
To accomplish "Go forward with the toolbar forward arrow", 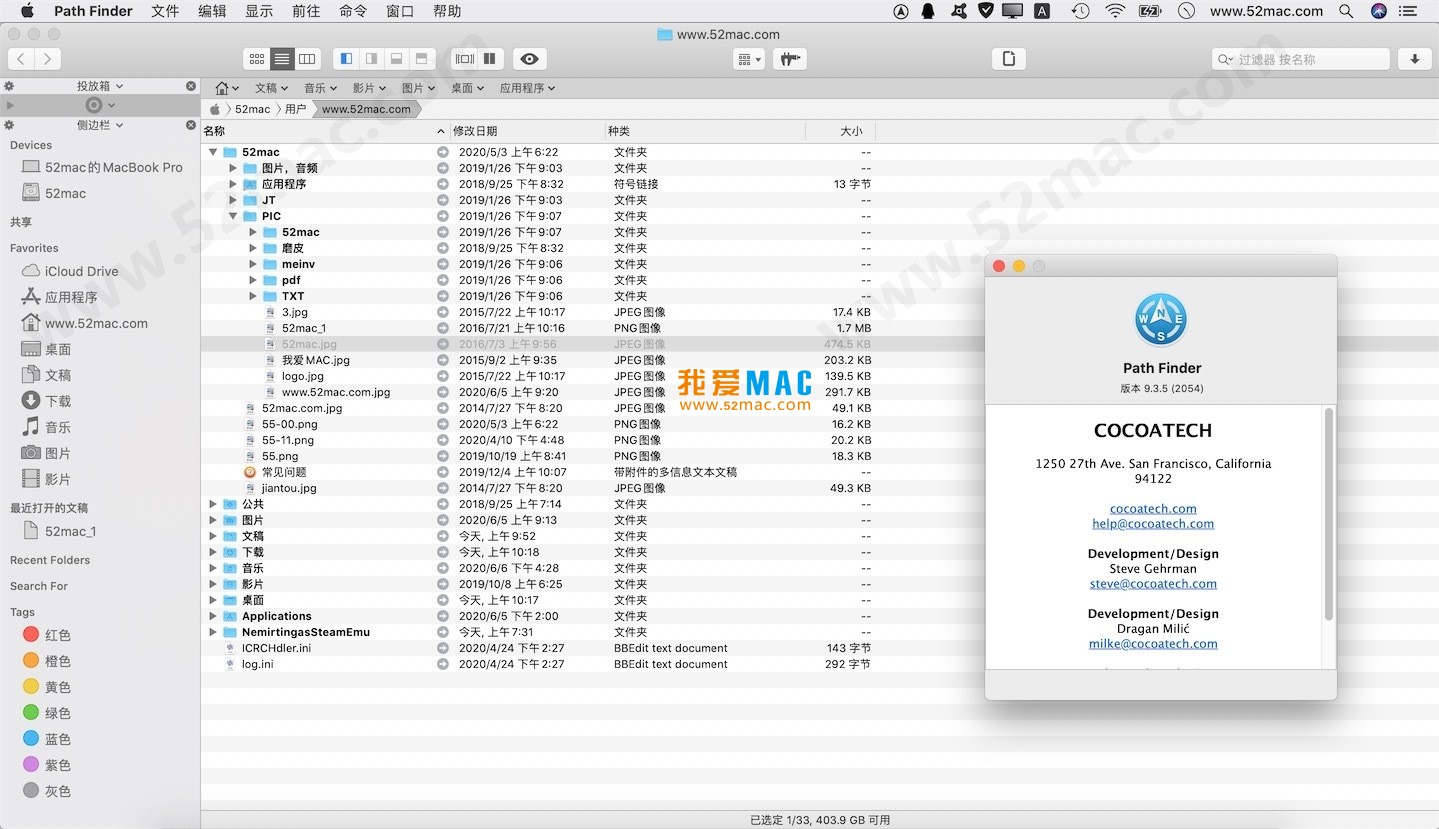I will point(47,59).
